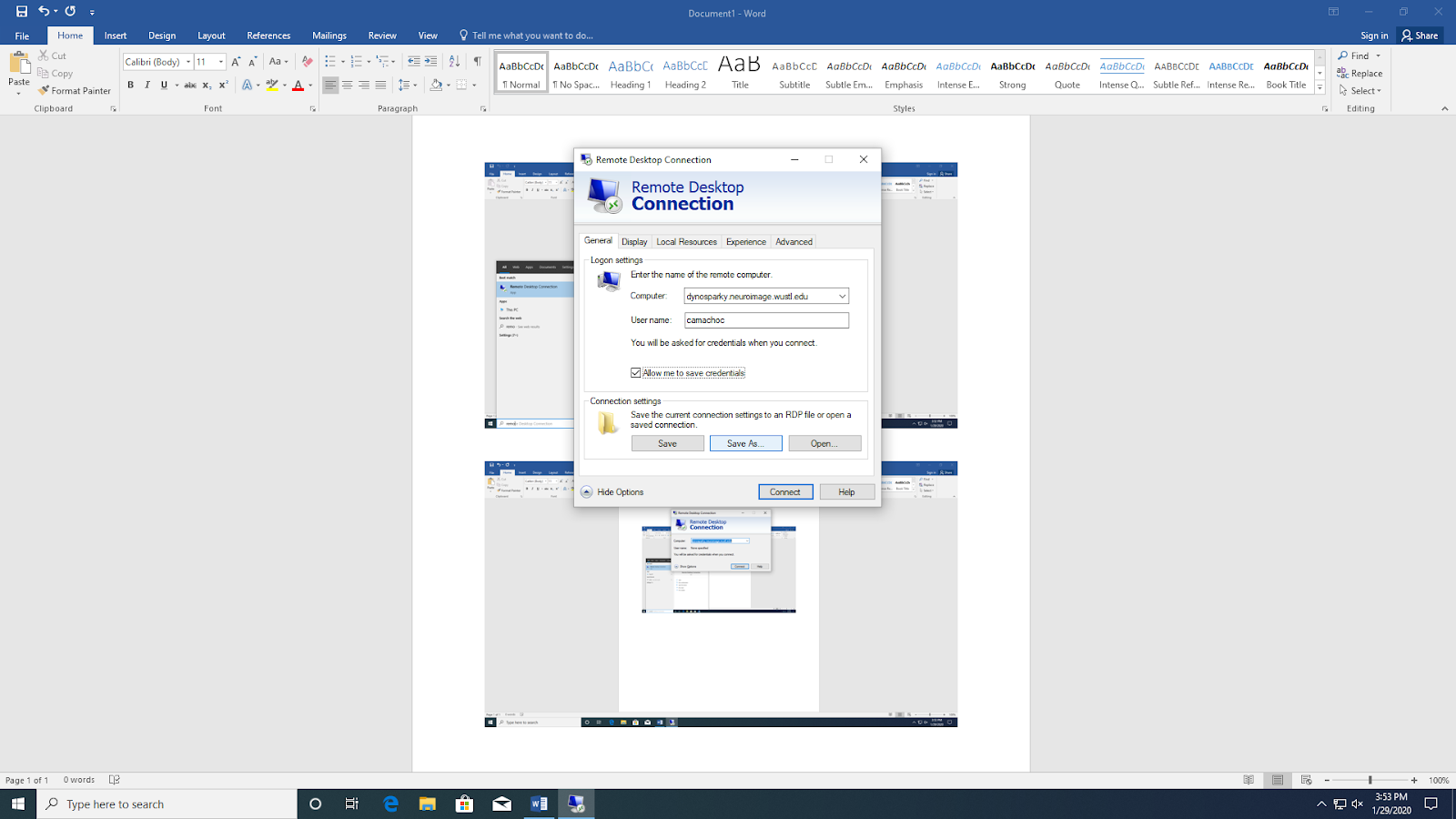Screen dimensions: 1456x819
Task: Click the Save connection settings button
Action: pos(668,443)
